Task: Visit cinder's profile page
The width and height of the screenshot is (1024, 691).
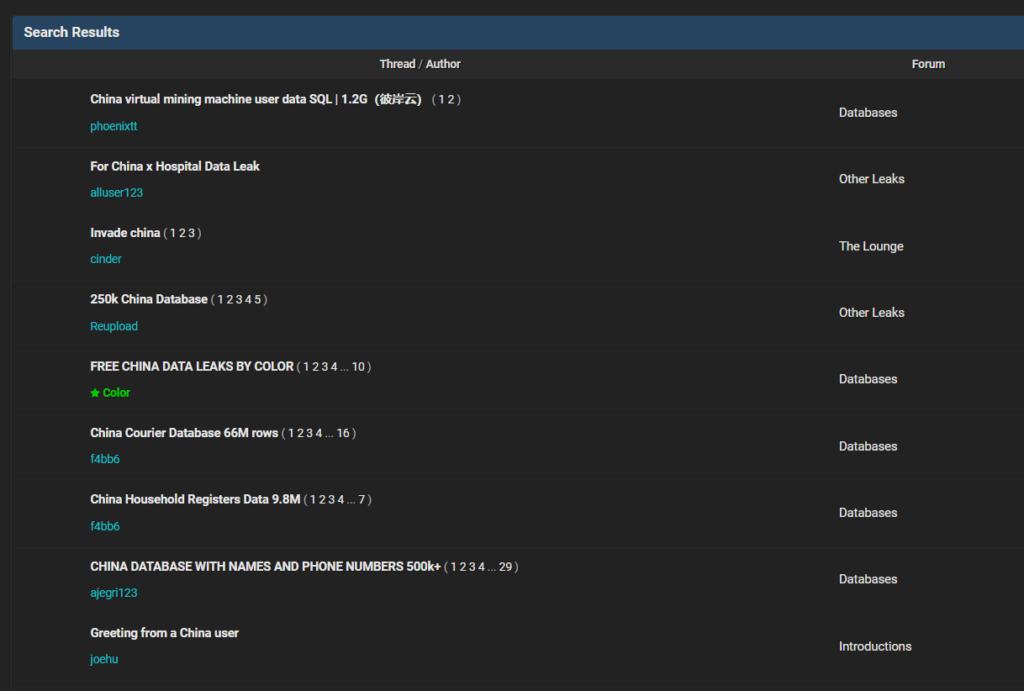Action: tap(106, 259)
